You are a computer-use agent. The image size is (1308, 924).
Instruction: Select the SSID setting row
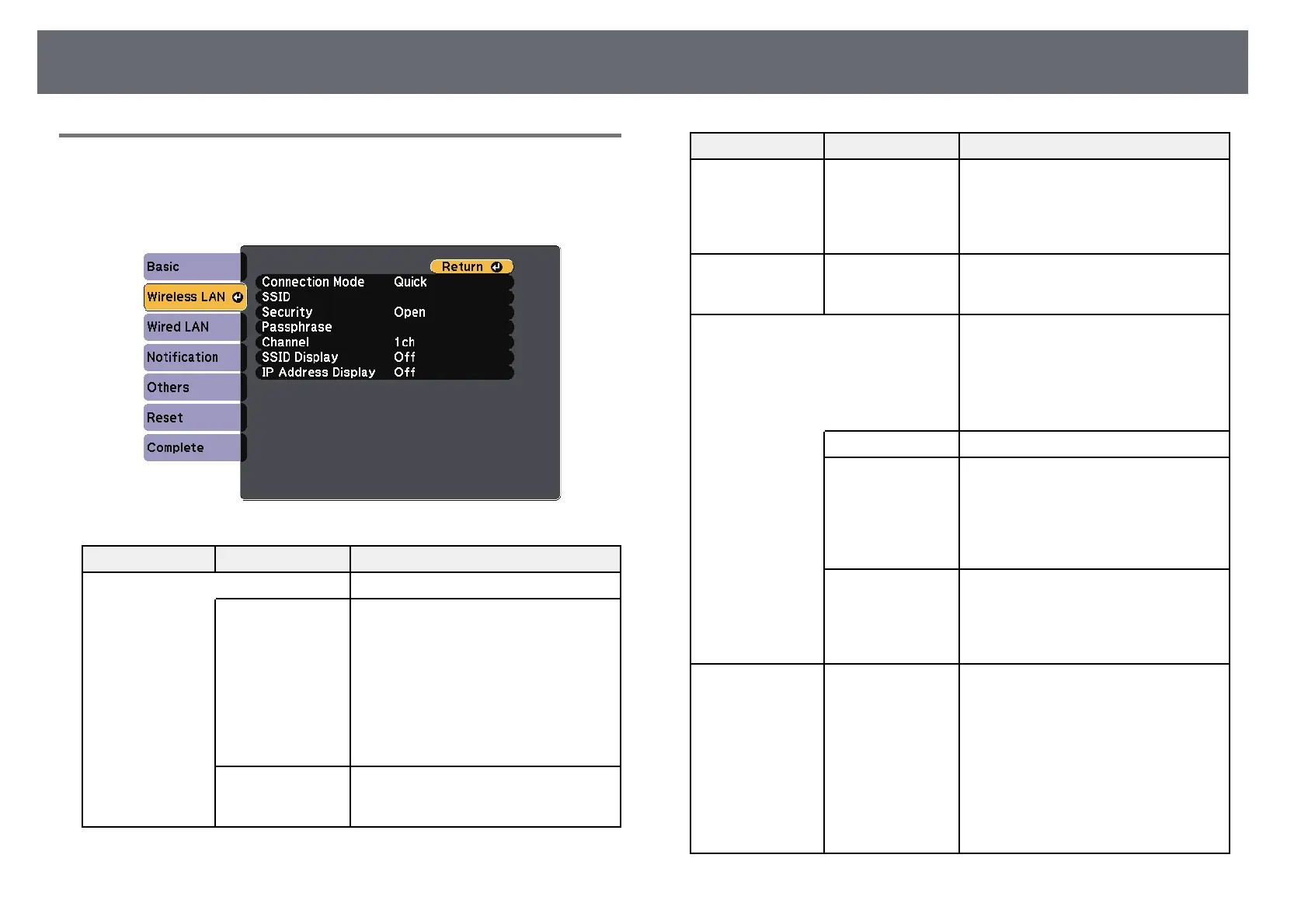point(384,297)
